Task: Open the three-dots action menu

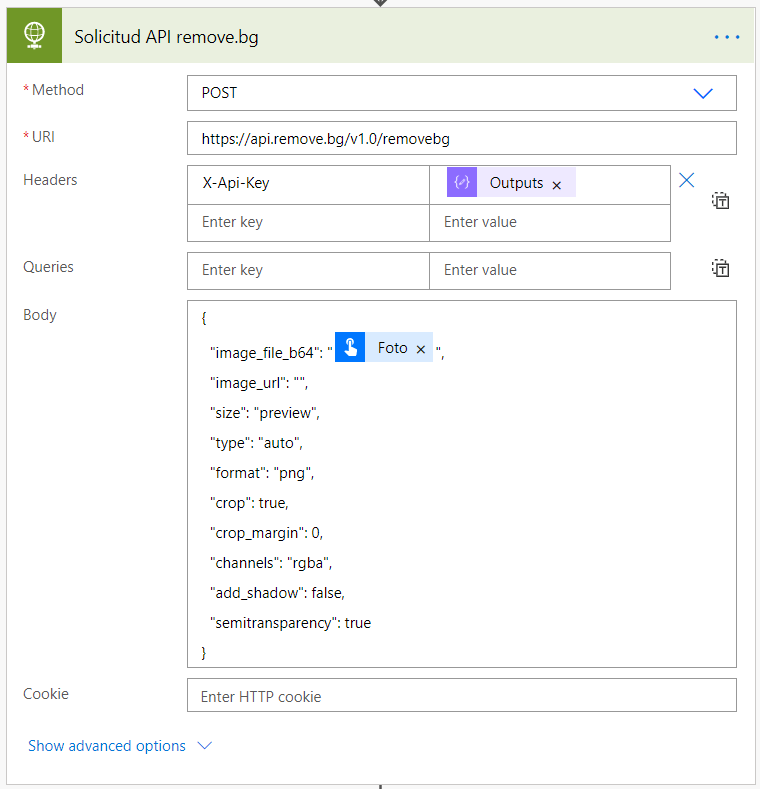Action: [727, 37]
